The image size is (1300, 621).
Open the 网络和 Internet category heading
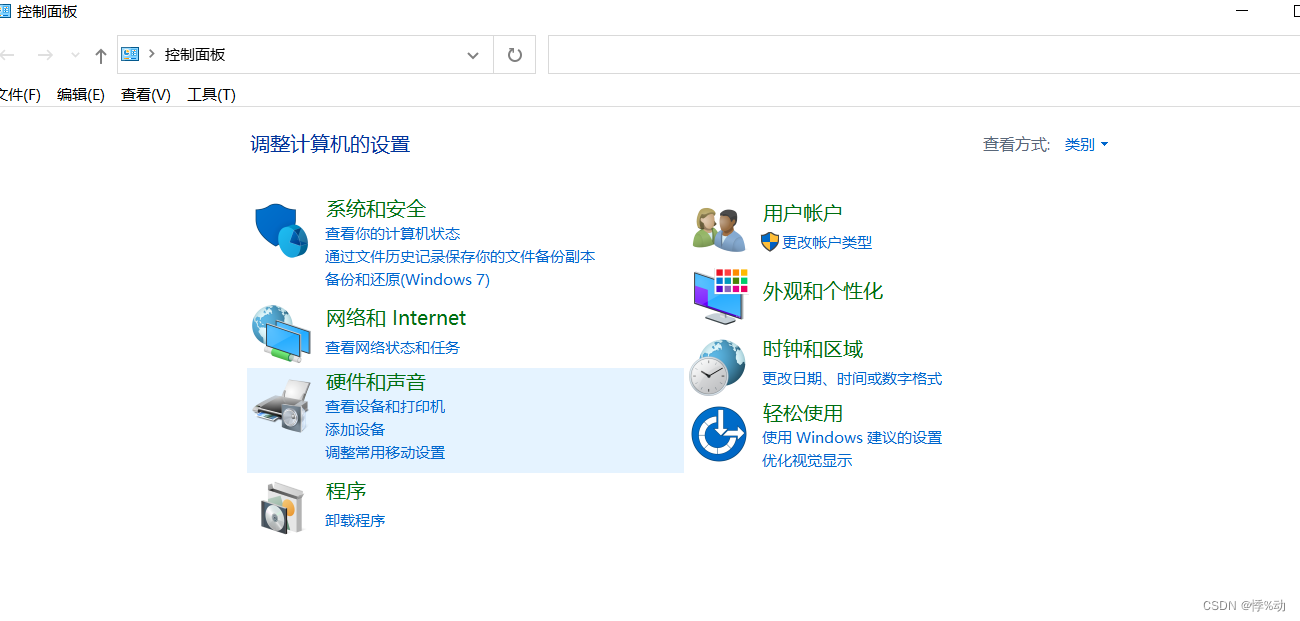tap(396, 318)
